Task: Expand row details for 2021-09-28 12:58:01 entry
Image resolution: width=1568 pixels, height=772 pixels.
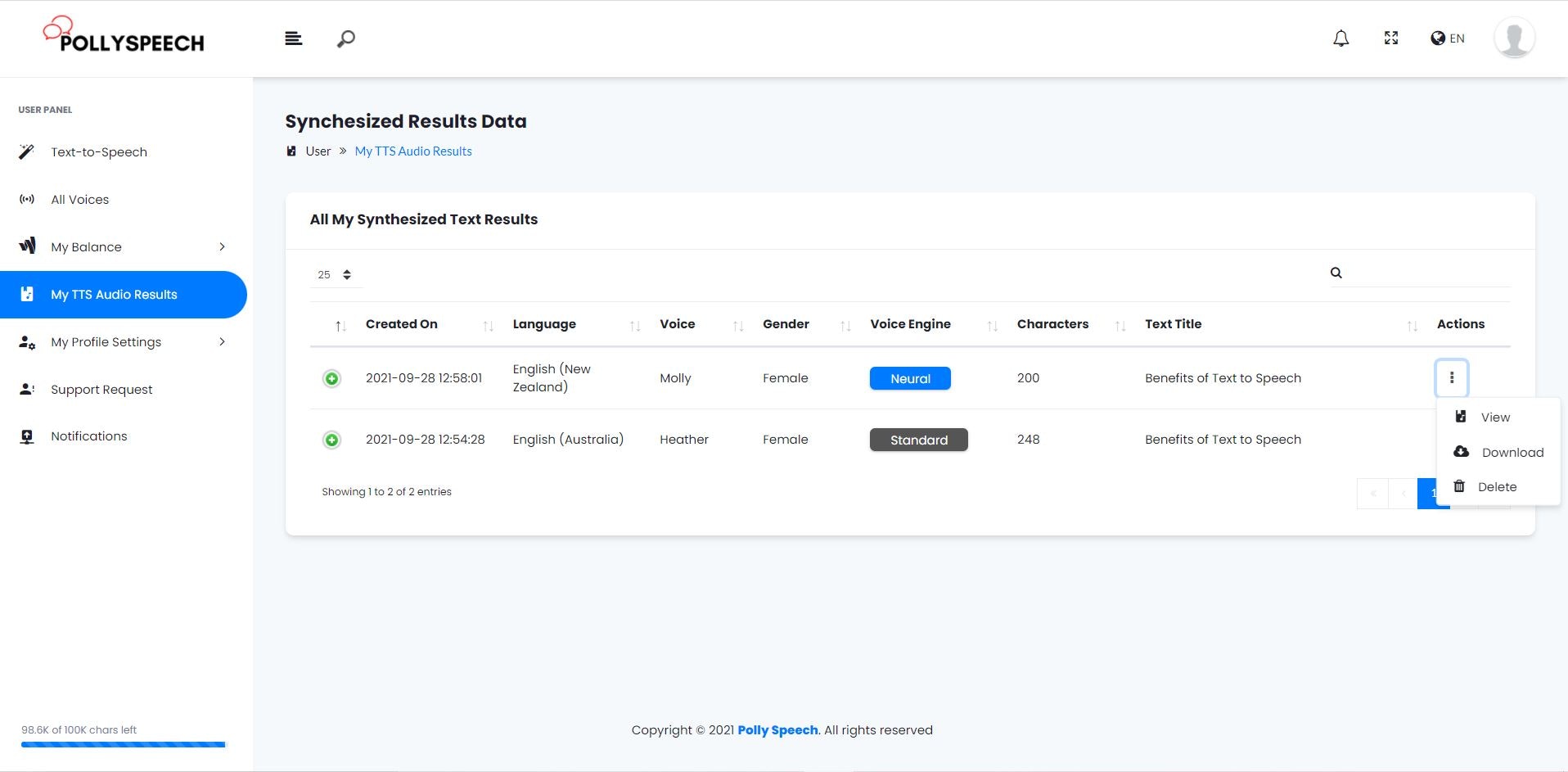Action: coord(331,378)
